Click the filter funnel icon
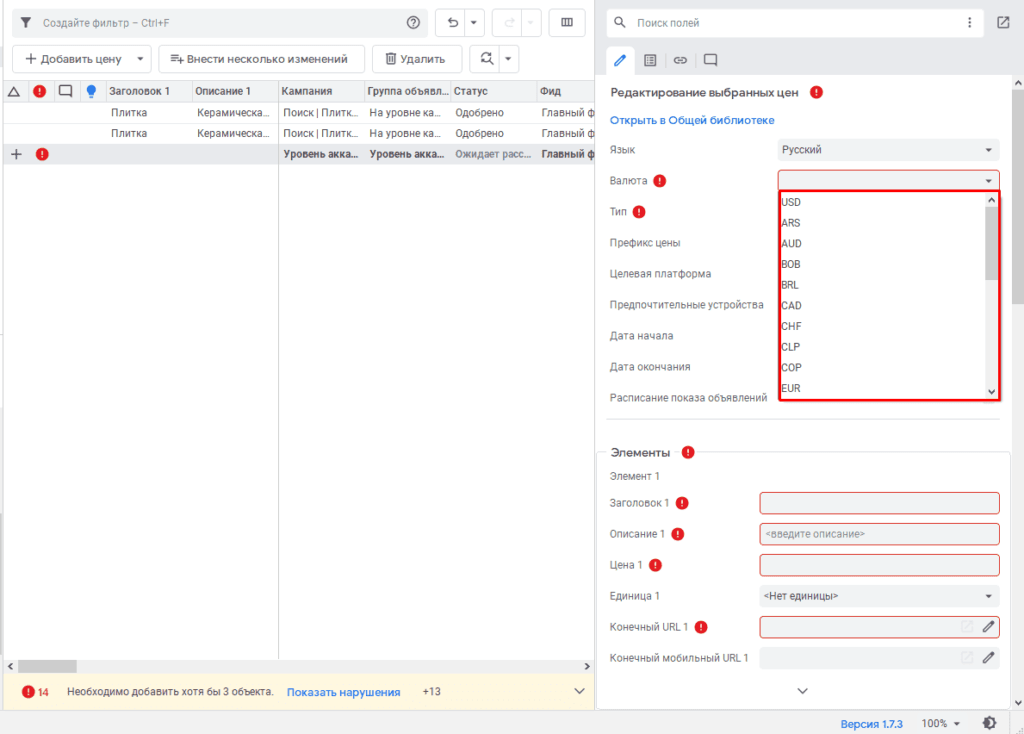The image size is (1024, 734). point(25,23)
